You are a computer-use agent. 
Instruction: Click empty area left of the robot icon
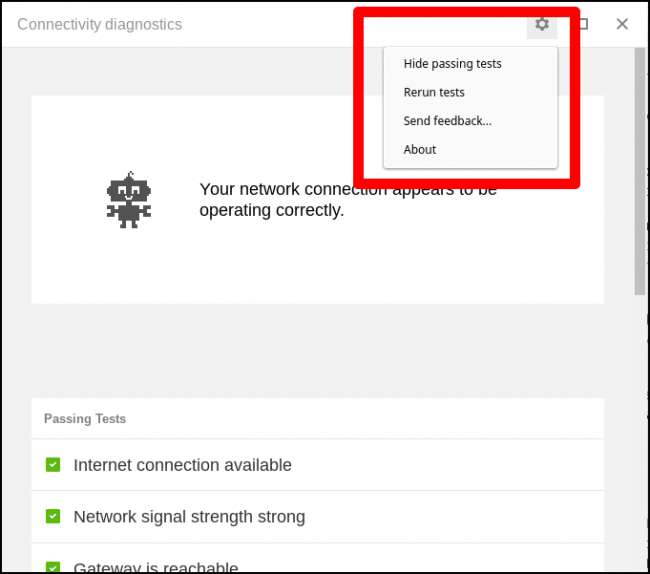coord(65,200)
